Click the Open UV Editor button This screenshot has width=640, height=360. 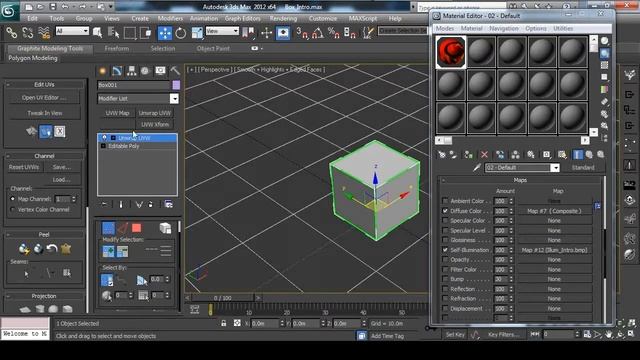pyautogui.click(x=44, y=98)
